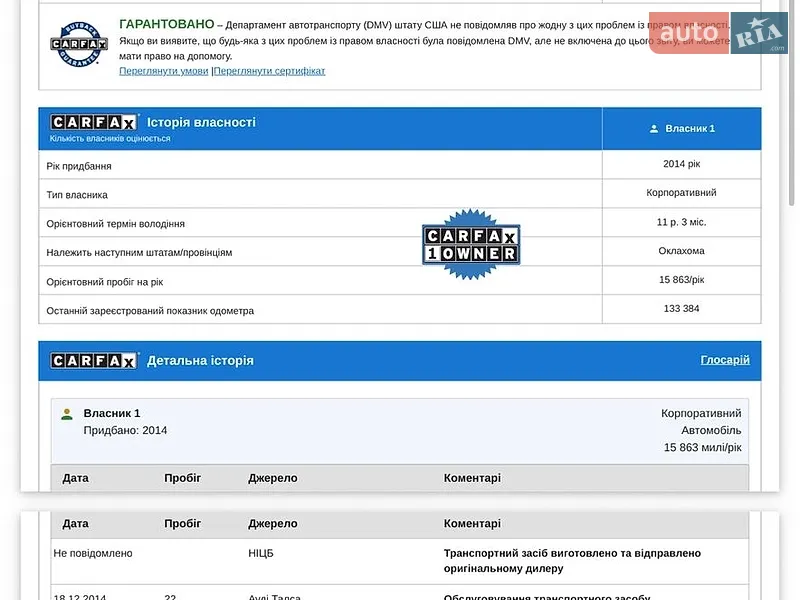Open the Глосарій link
800x600 pixels.
pos(725,360)
